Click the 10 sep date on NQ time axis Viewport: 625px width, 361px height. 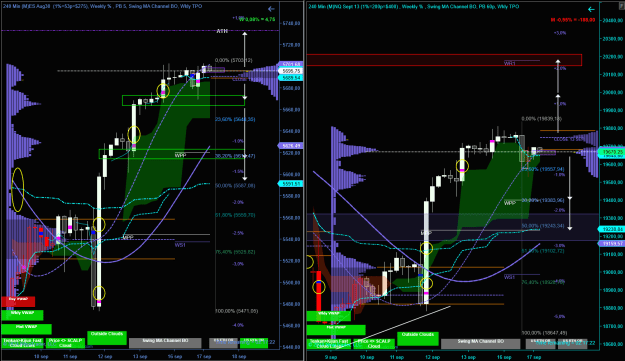367,357
